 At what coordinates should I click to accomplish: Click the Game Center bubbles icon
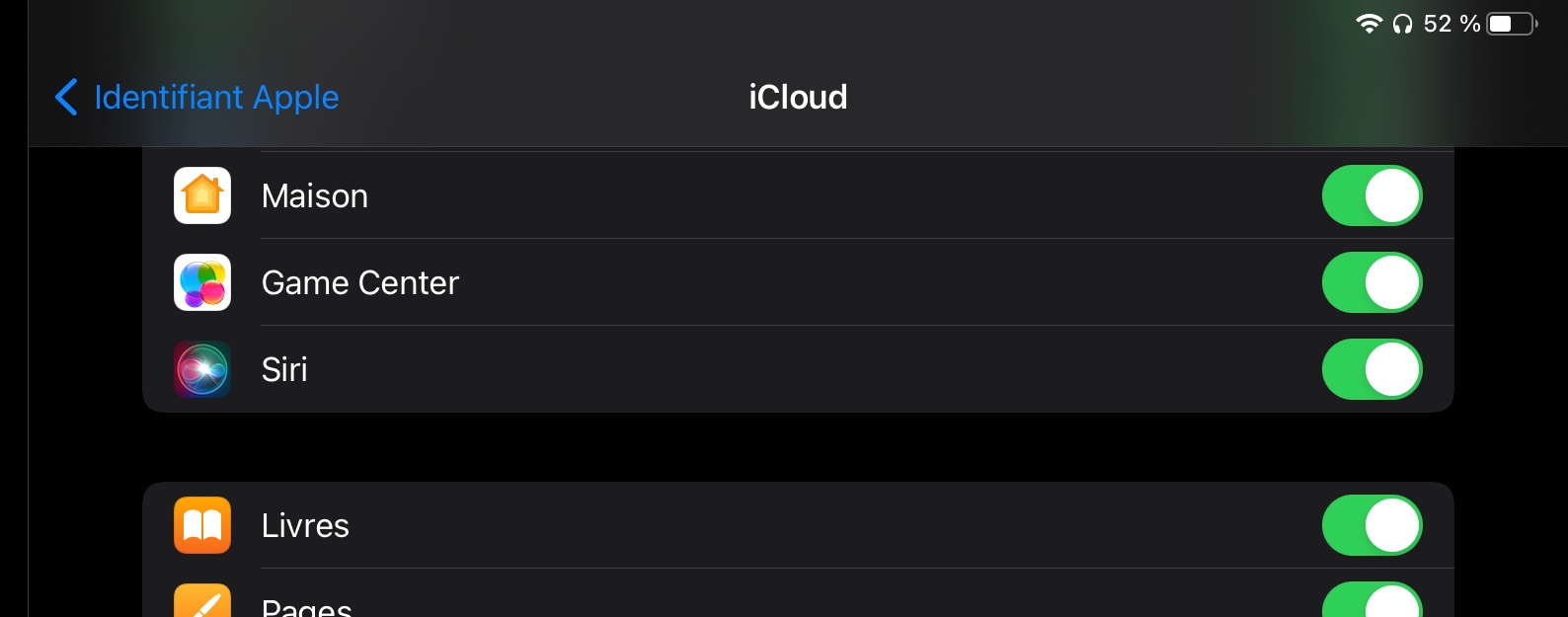202,282
